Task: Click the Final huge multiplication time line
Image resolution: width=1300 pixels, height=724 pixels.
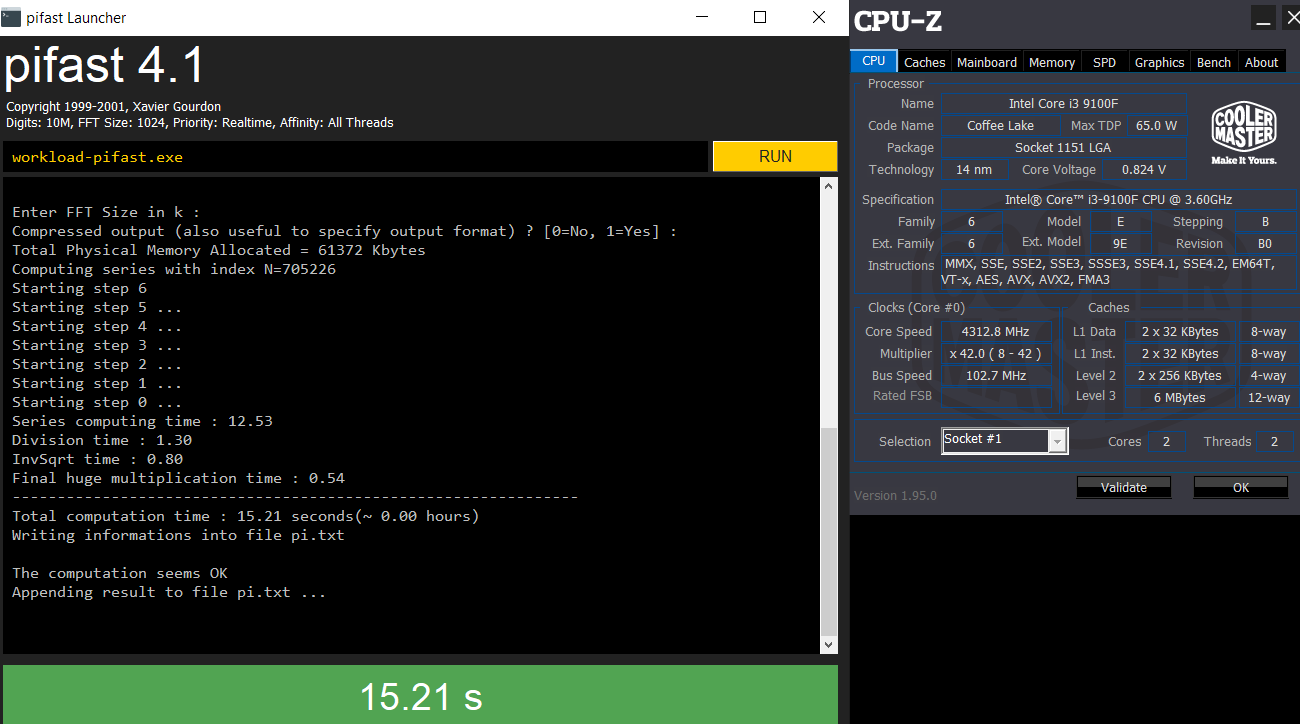Action: tap(178, 478)
